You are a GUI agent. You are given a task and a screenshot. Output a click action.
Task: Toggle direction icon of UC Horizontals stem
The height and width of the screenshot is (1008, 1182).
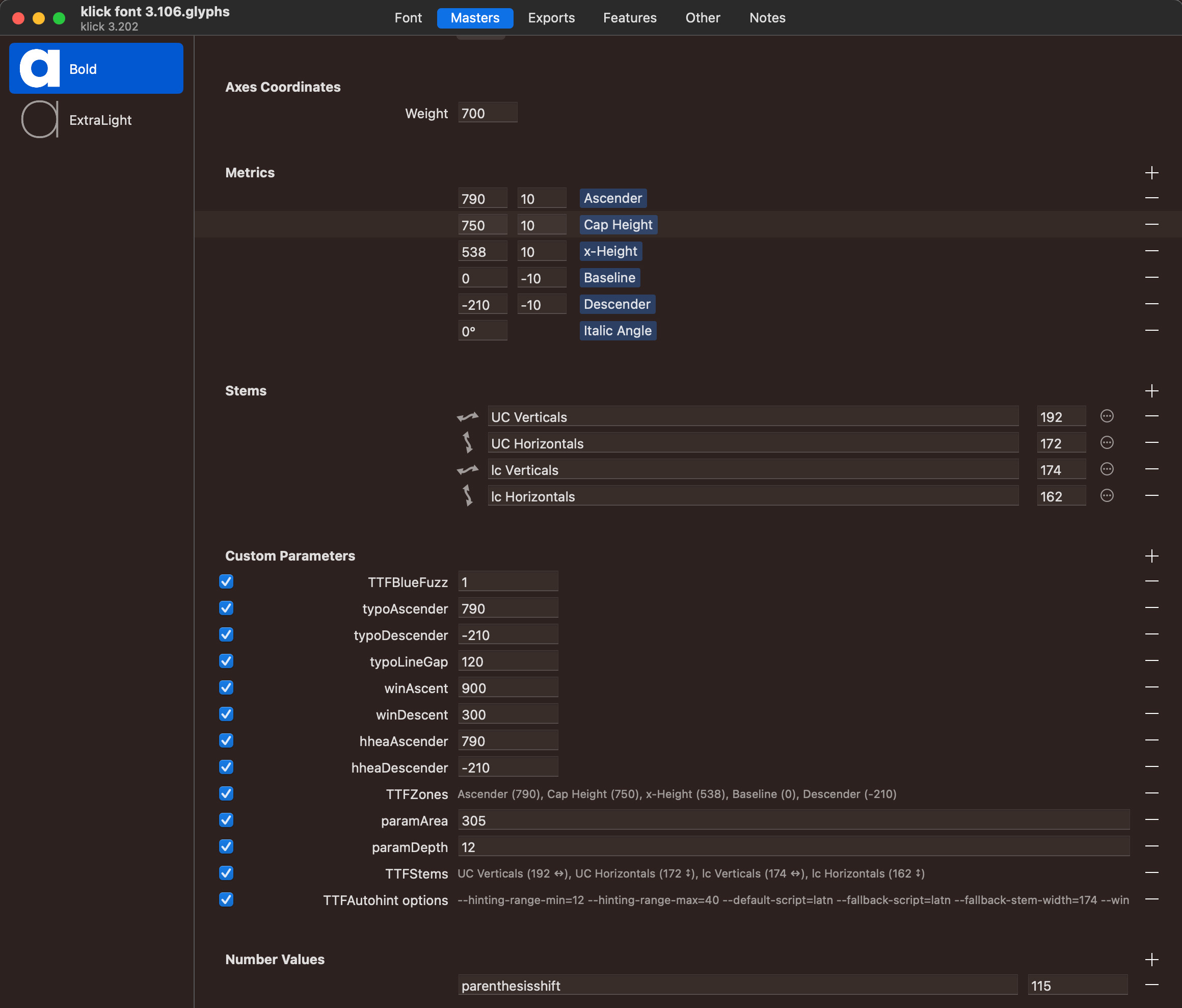click(468, 443)
